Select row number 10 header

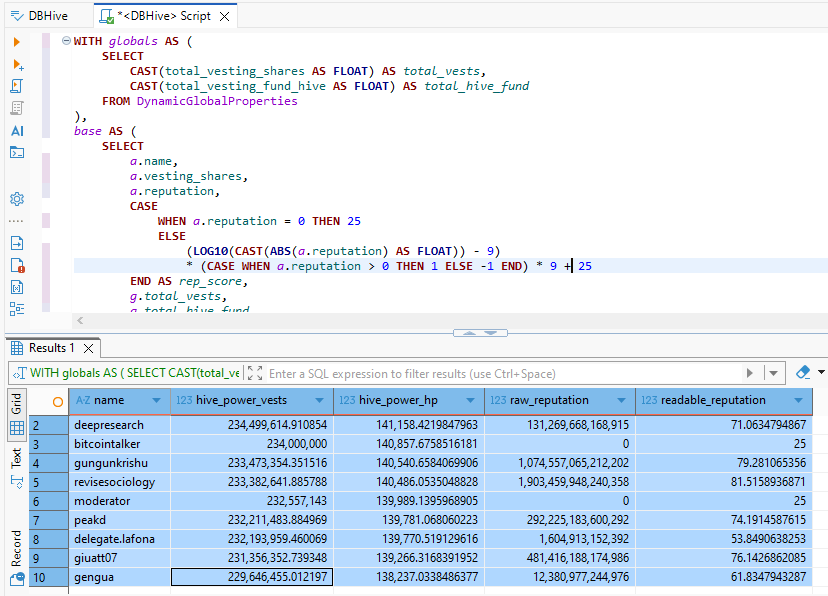point(49,578)
